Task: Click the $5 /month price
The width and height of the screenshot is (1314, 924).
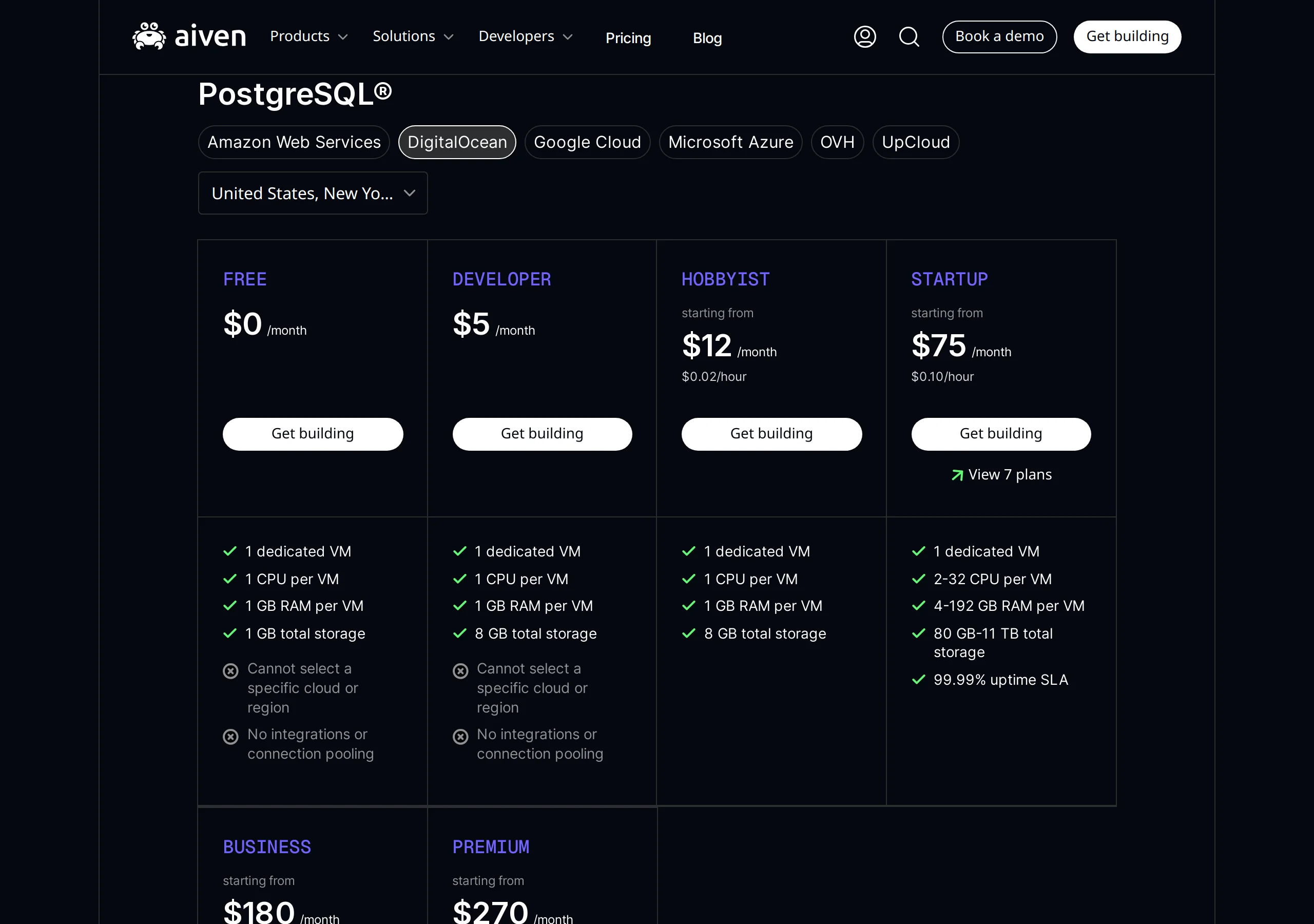Action: [x=494, y=324]
